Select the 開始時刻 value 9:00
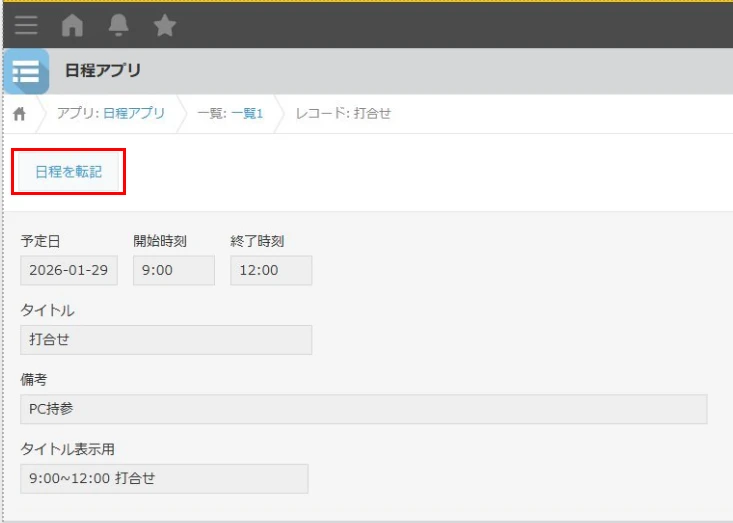The image size is (733, 523). tap(174, 270)
